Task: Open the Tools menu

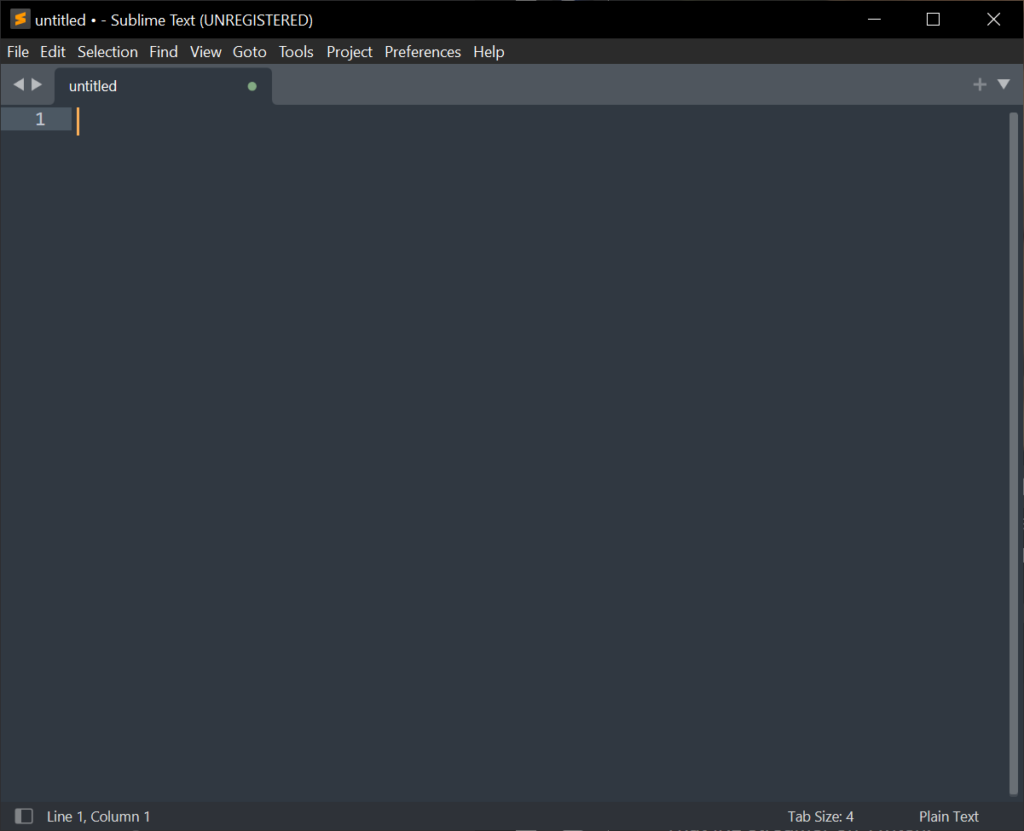Action: [296, 52]
